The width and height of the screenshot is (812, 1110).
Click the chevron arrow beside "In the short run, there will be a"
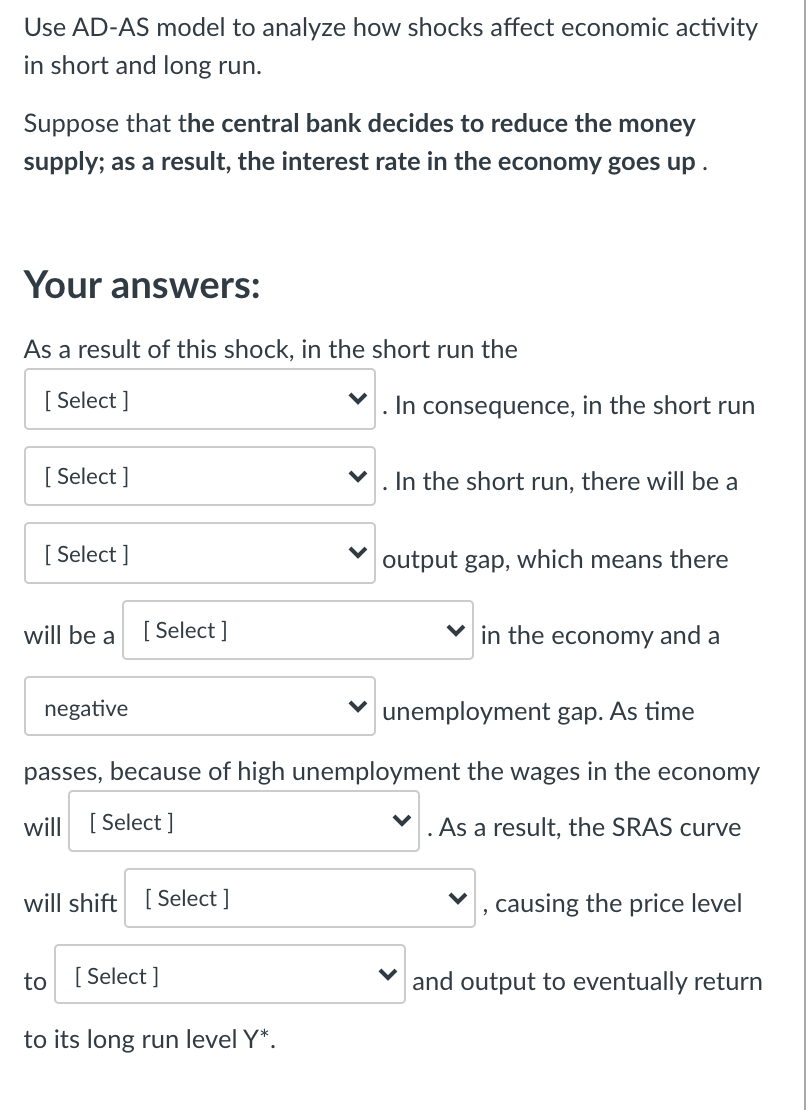[x=359, y=476]
